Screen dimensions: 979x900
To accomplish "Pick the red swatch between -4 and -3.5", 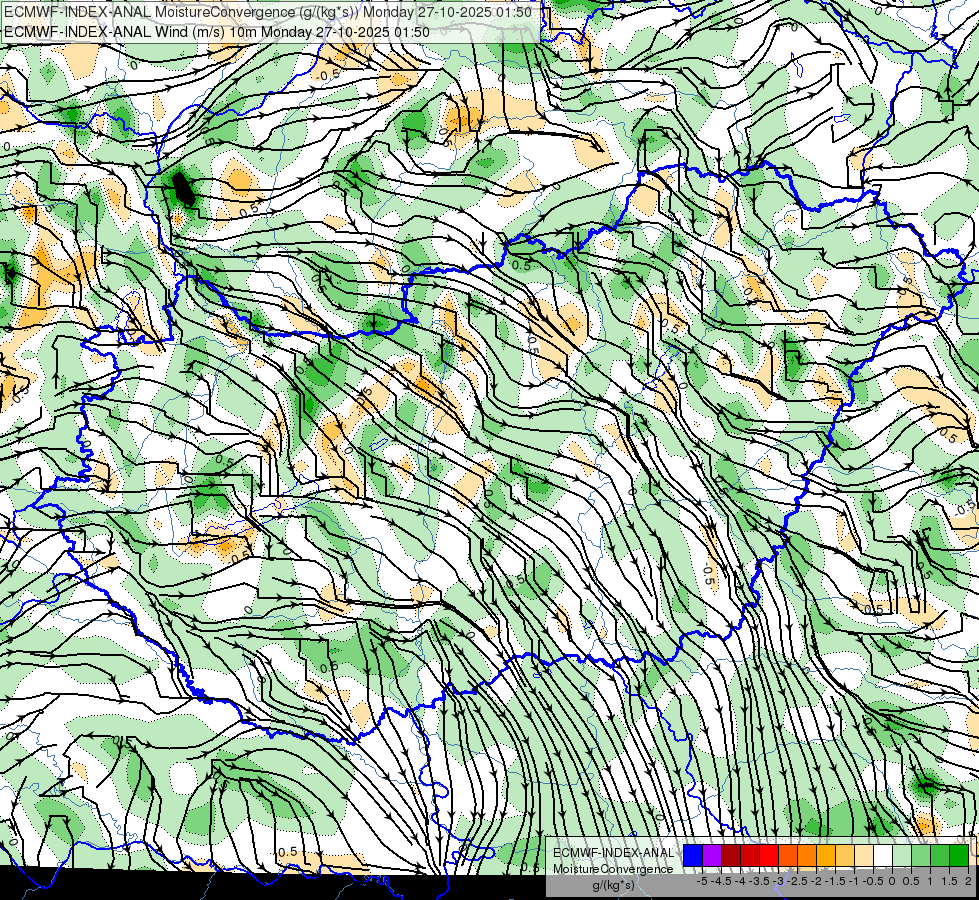I will click(750, 856).
